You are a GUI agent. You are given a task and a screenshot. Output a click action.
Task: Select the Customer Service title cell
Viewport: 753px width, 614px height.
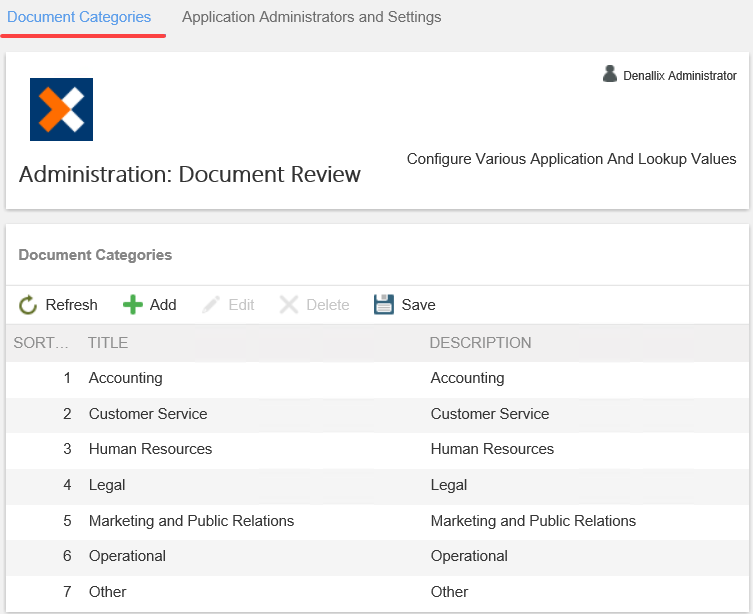click(148, 414)
